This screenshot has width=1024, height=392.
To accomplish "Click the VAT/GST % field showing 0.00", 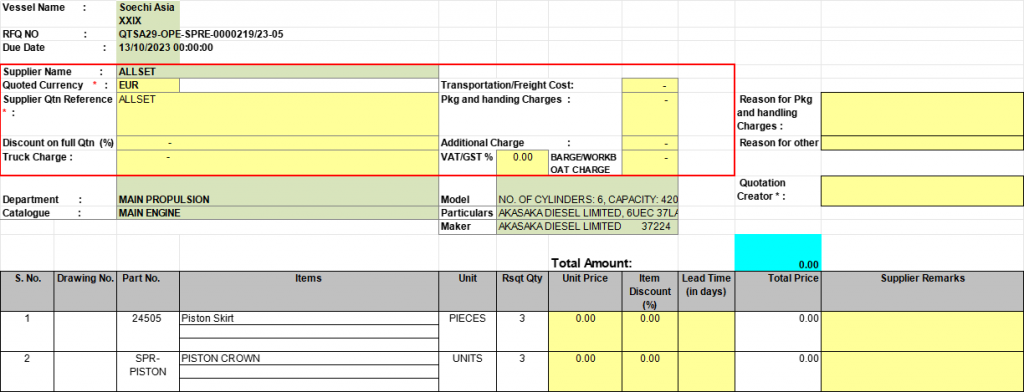I will 522,163.
